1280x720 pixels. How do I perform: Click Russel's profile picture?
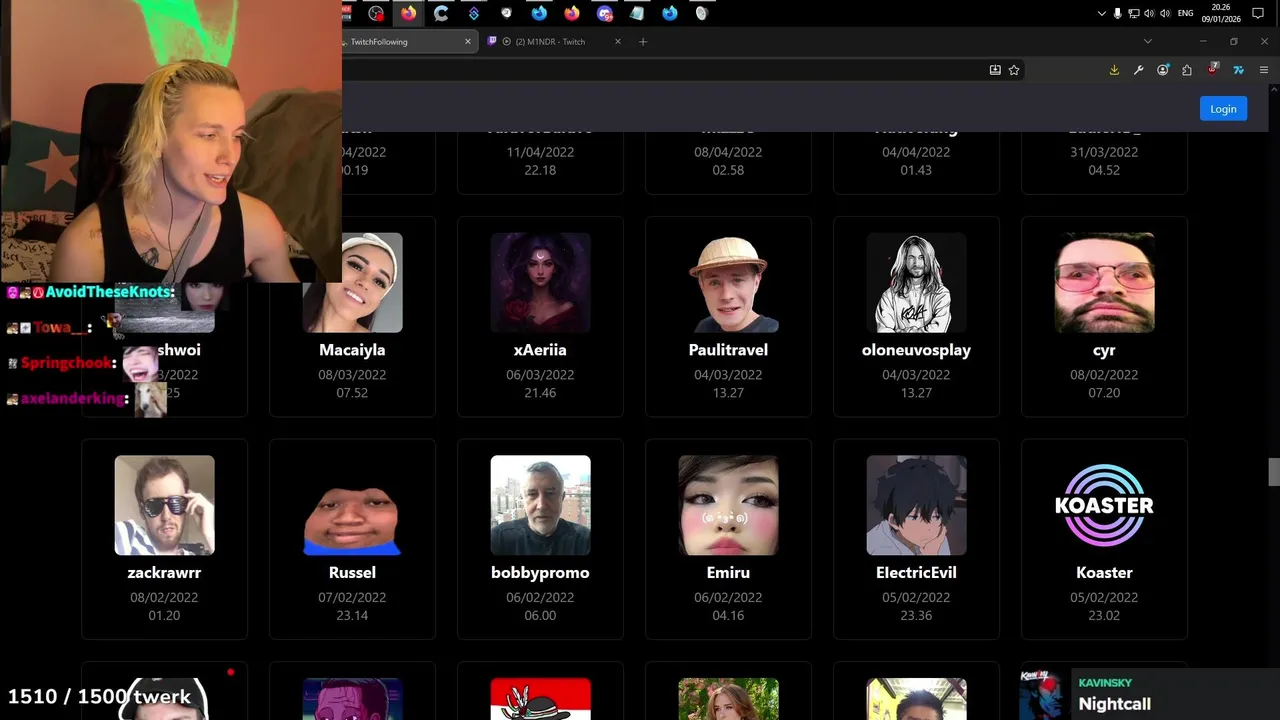[x=352, y=505]
